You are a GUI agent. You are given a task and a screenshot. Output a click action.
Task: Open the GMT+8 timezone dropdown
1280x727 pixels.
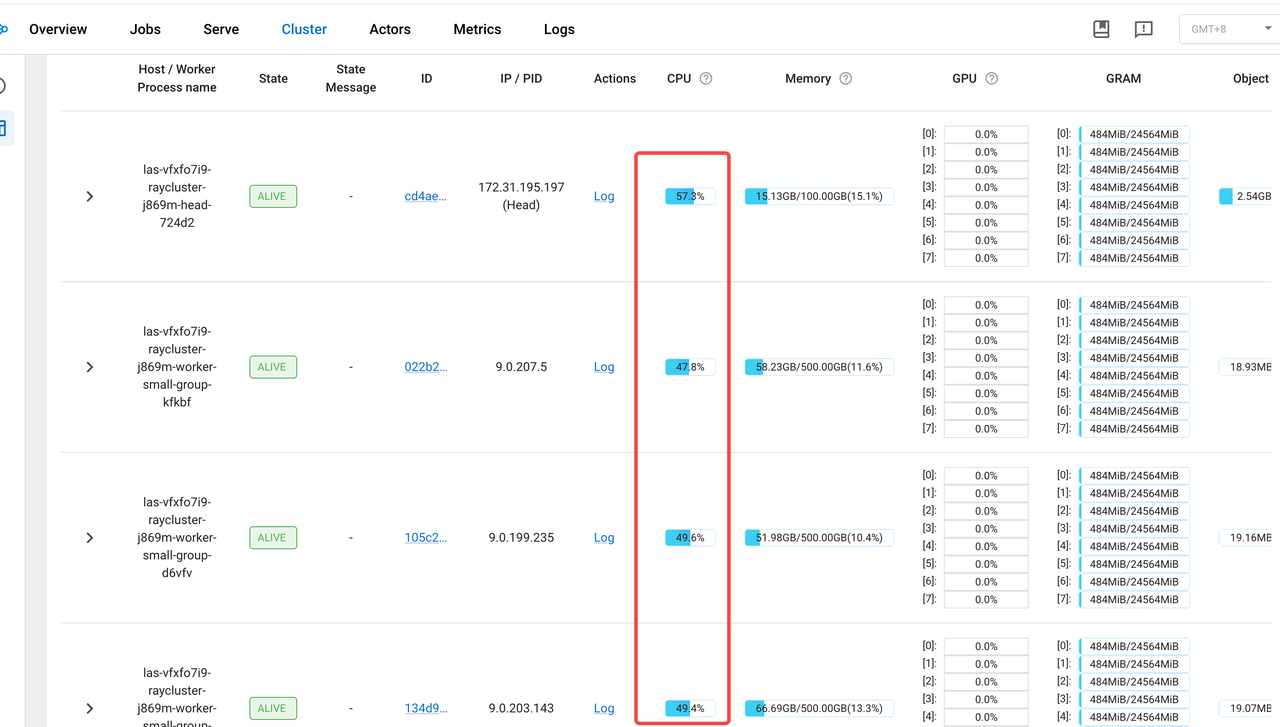coord(1230,29)
